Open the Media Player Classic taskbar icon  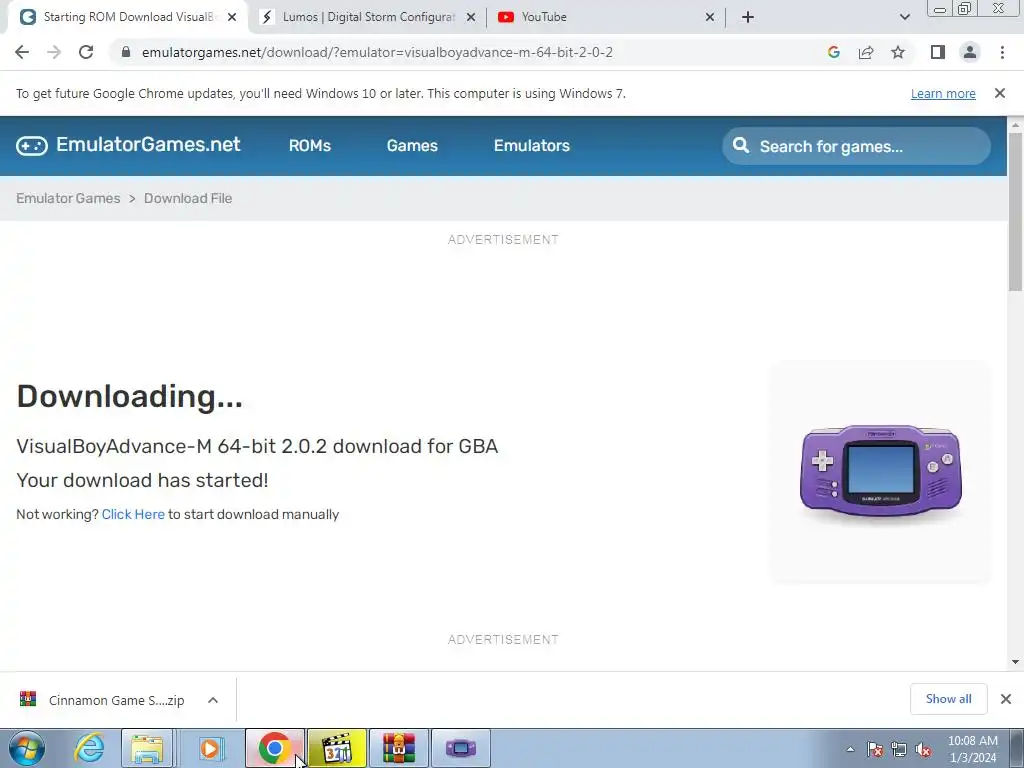[x=338, y=748]
